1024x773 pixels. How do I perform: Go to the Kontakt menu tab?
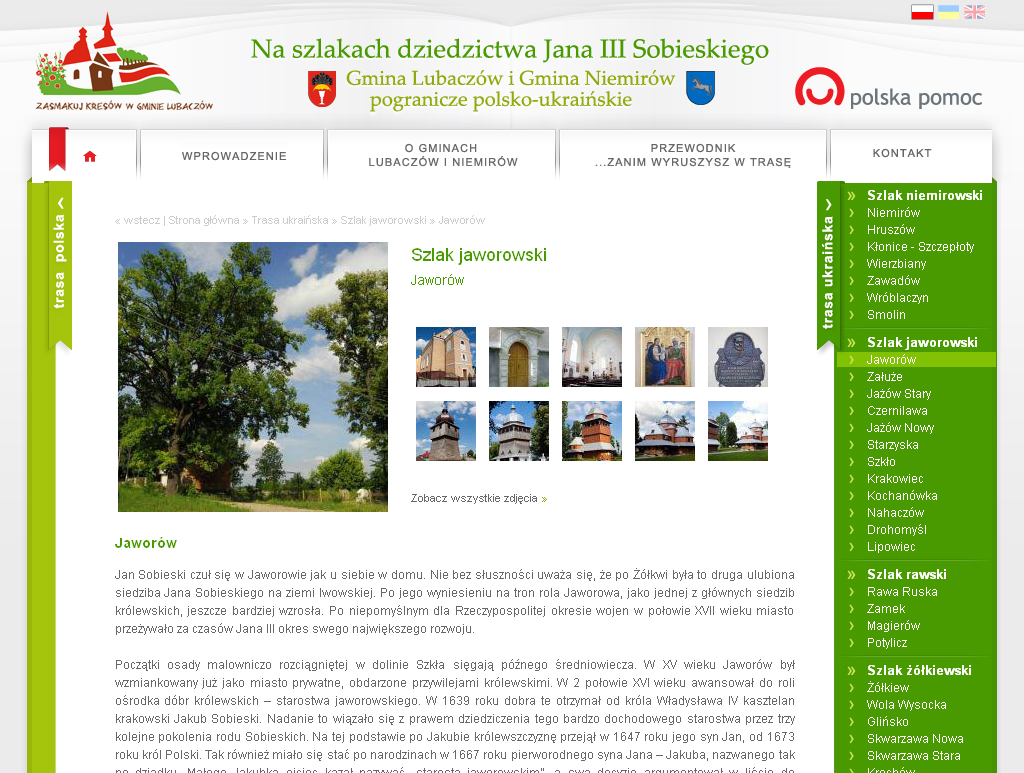[901, 154]
